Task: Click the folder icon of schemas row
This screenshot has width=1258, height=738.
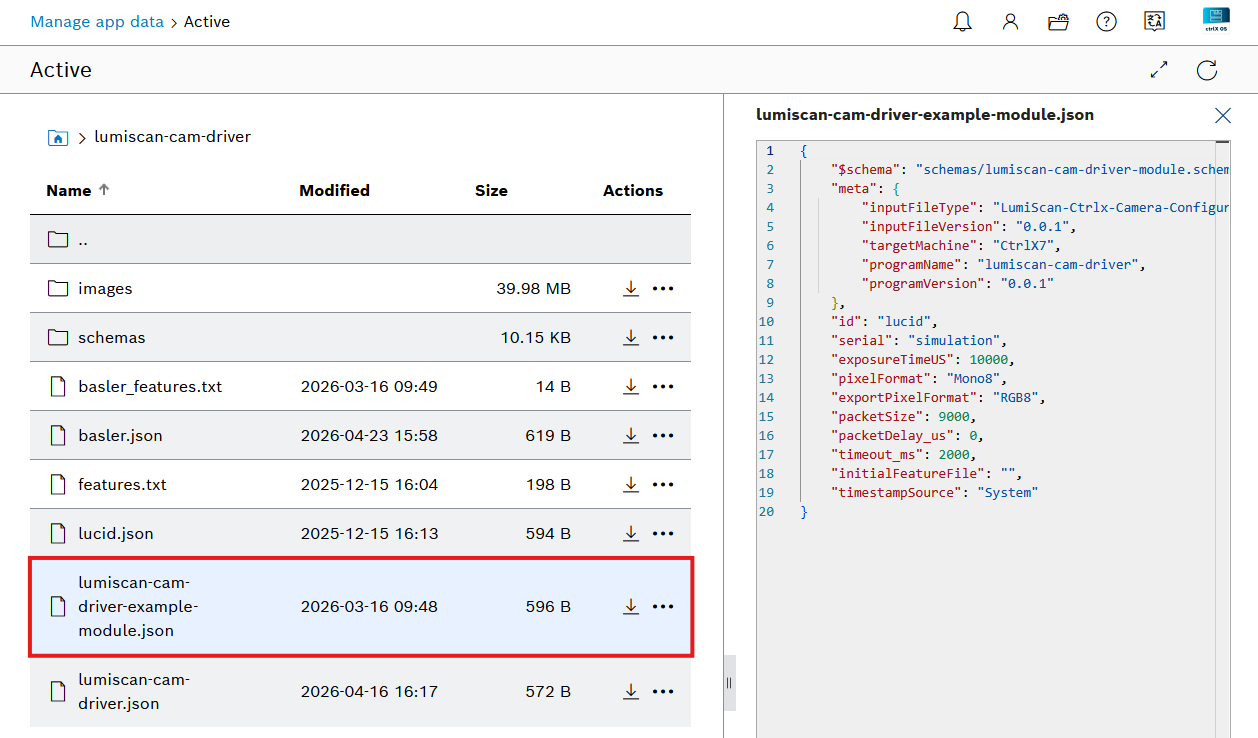Action: (58, 338)
